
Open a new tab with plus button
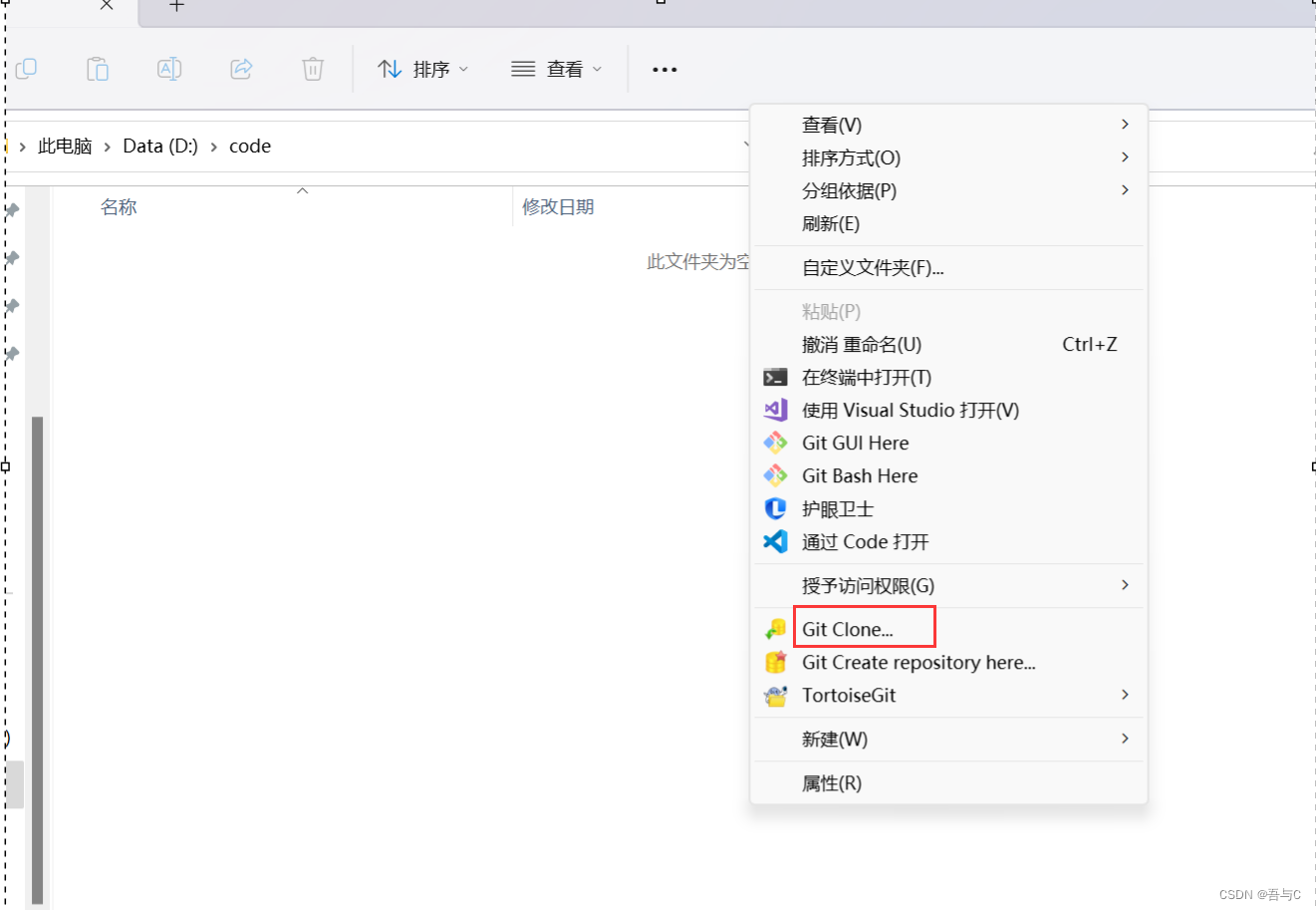(x=177, y=6)
